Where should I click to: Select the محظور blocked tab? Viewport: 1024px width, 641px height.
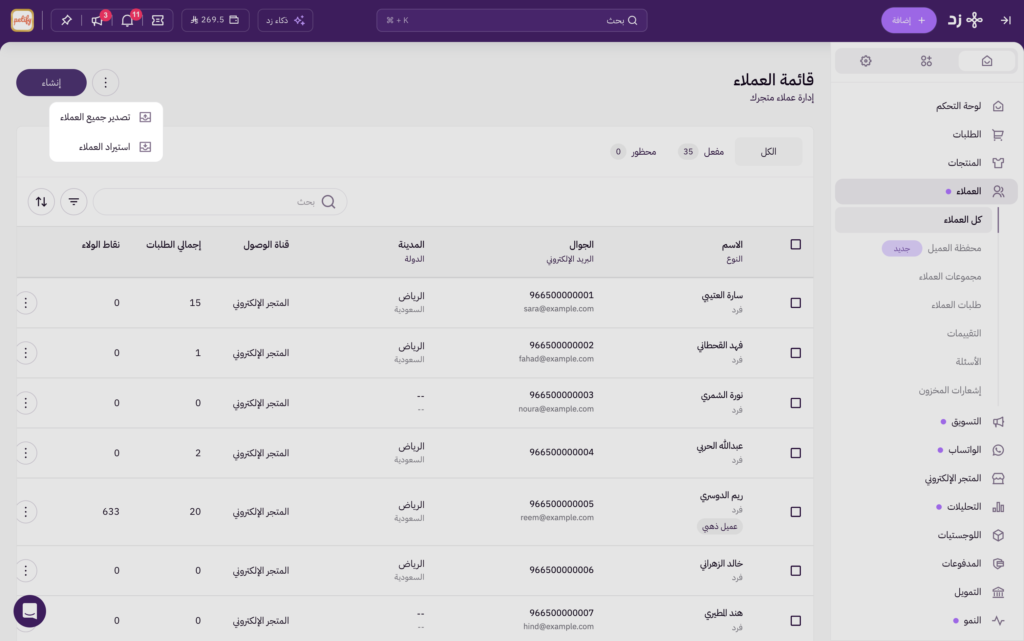(x=633, y=151)
